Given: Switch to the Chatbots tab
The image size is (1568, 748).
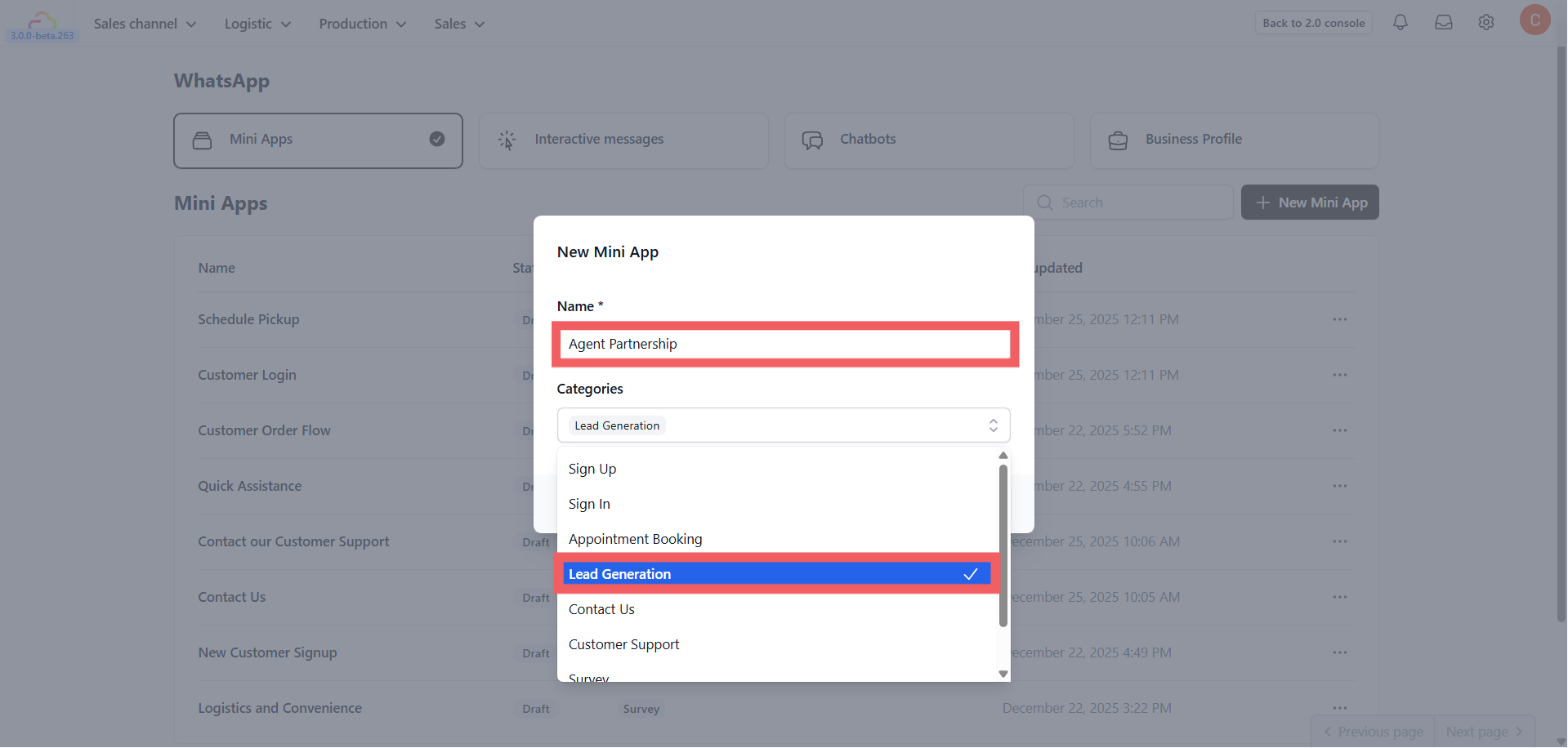Looking at the screenshot, I should [929, 140].
